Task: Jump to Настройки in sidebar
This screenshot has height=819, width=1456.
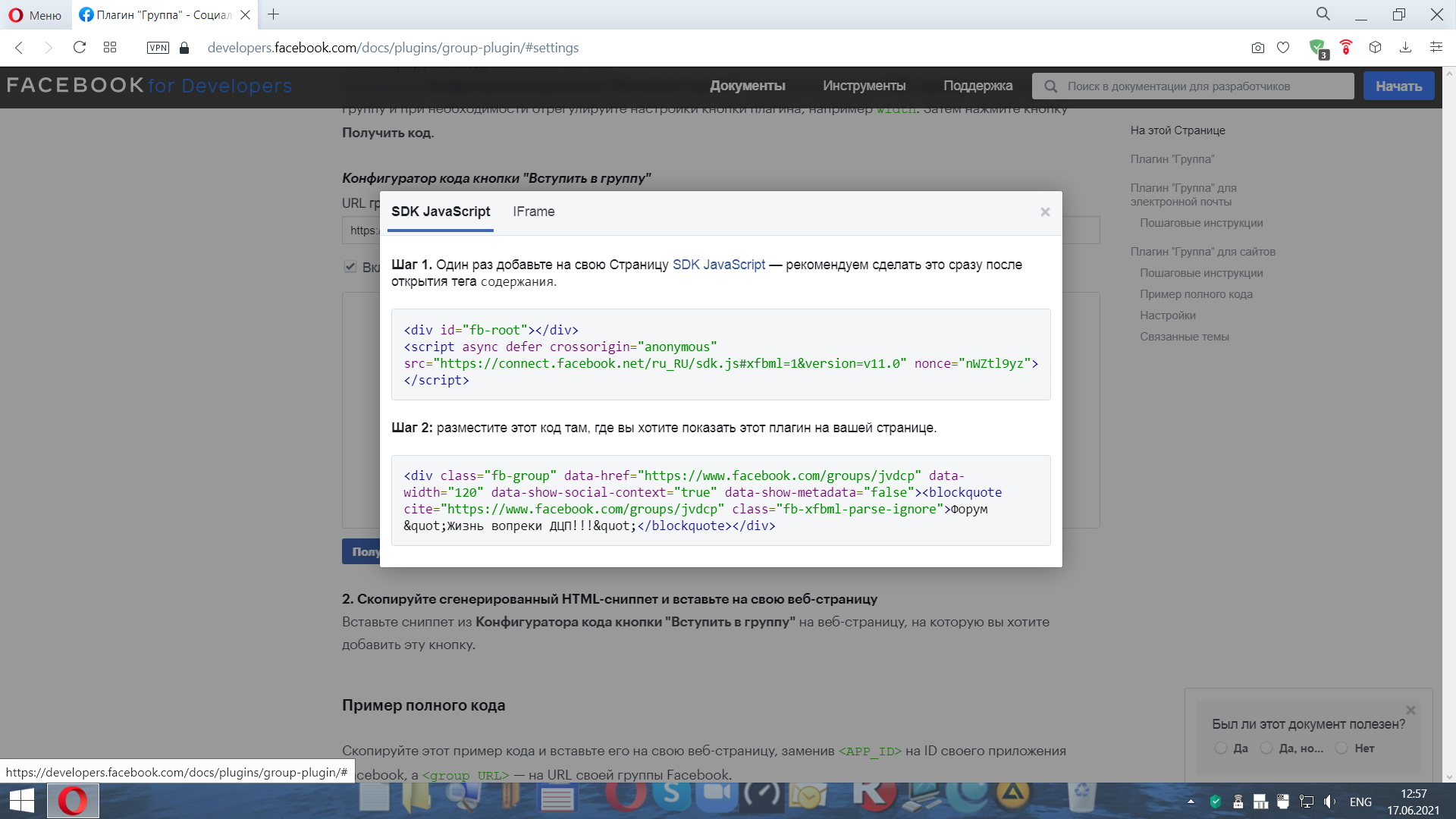Action: click(1167, 315)
